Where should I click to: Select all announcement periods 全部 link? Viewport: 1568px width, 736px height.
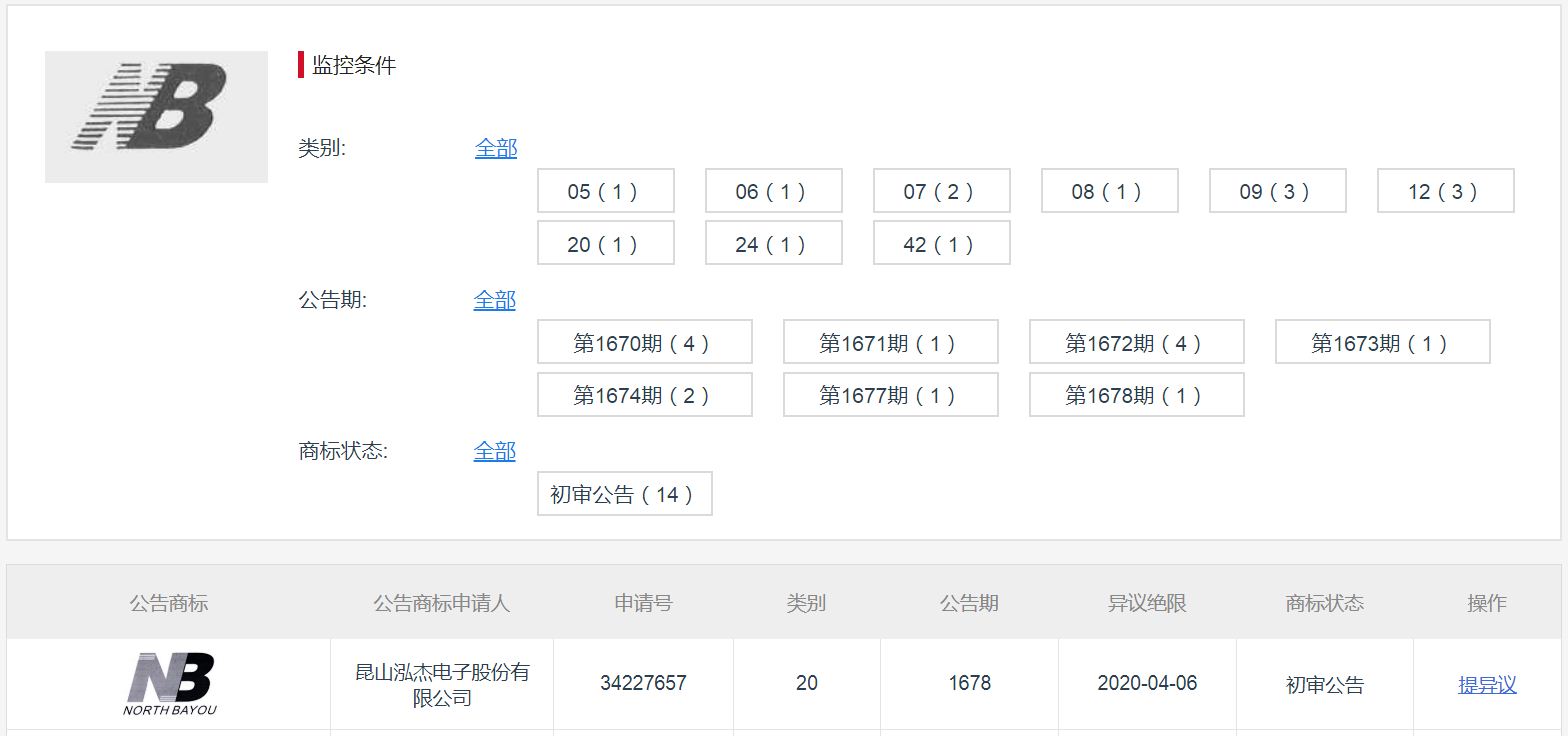click(x=495, y=300)
